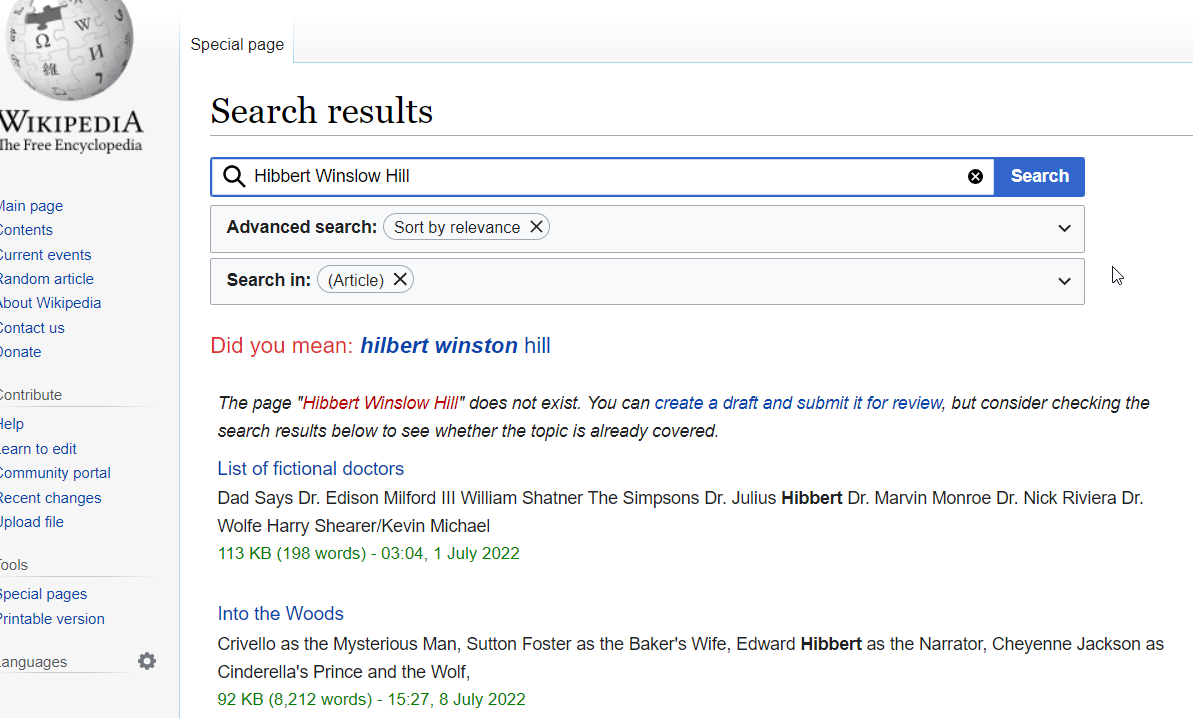Open the Help link under Contribute

coord(11,424)
